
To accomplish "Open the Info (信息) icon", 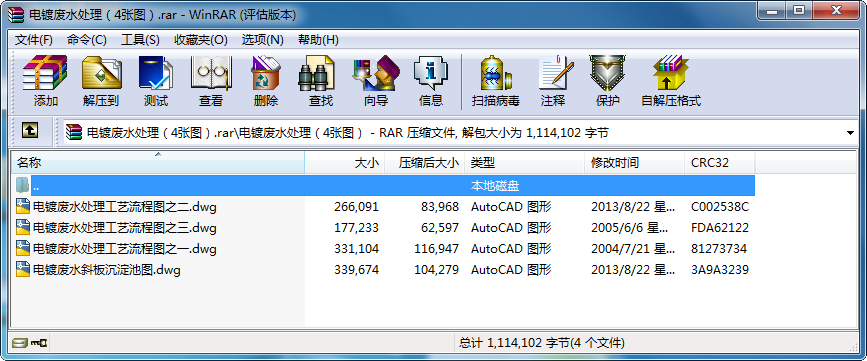I will tap(431, 73).
